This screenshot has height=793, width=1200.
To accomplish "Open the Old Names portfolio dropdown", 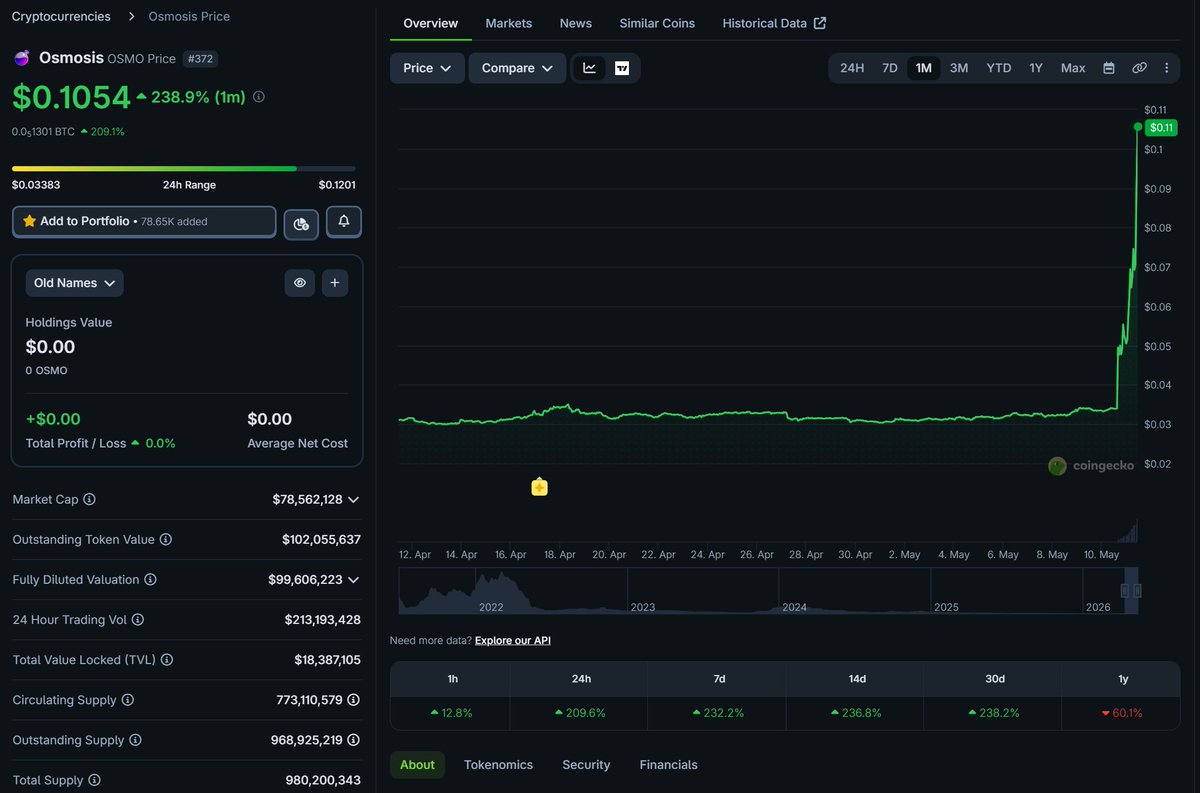I will tap(75, 283).
